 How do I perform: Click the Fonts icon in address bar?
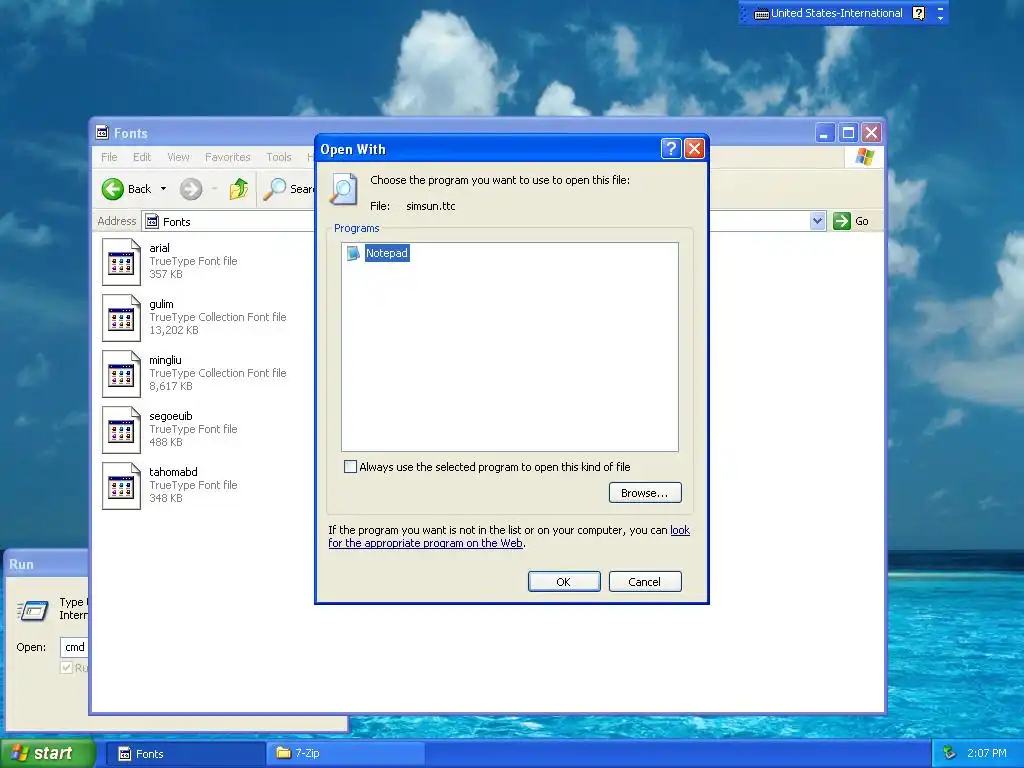click(x=152, y=221)
